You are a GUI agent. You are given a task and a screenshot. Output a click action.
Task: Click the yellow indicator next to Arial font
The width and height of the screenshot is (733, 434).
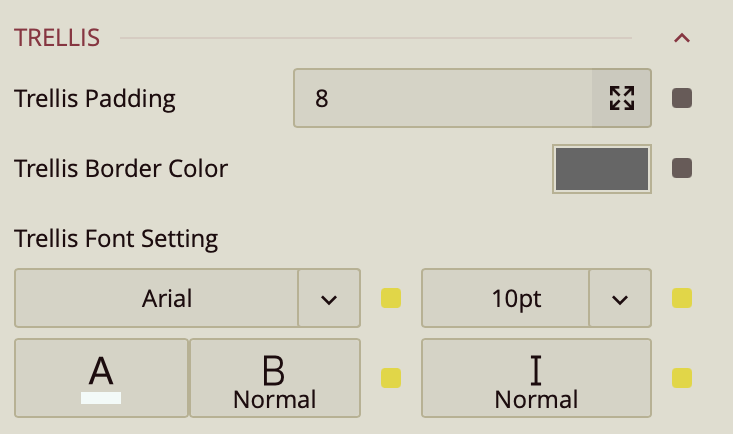click(x=391, y=298)
